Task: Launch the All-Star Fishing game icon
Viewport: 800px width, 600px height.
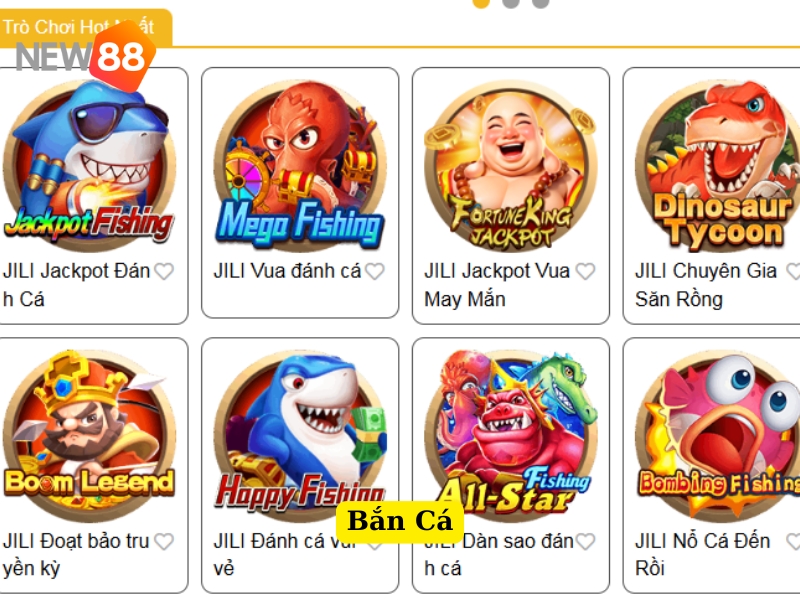Action: click(x=511, y=435)
